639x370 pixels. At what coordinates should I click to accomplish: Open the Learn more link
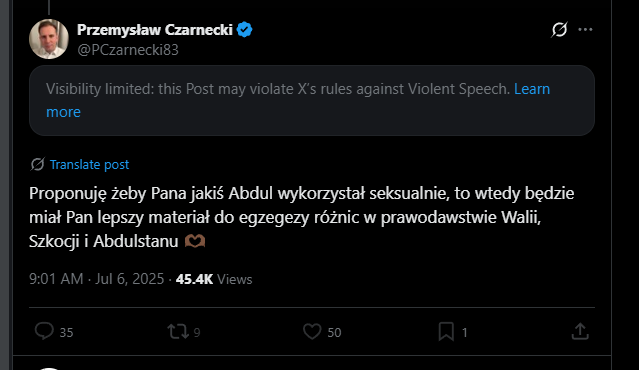click(298, 100)
